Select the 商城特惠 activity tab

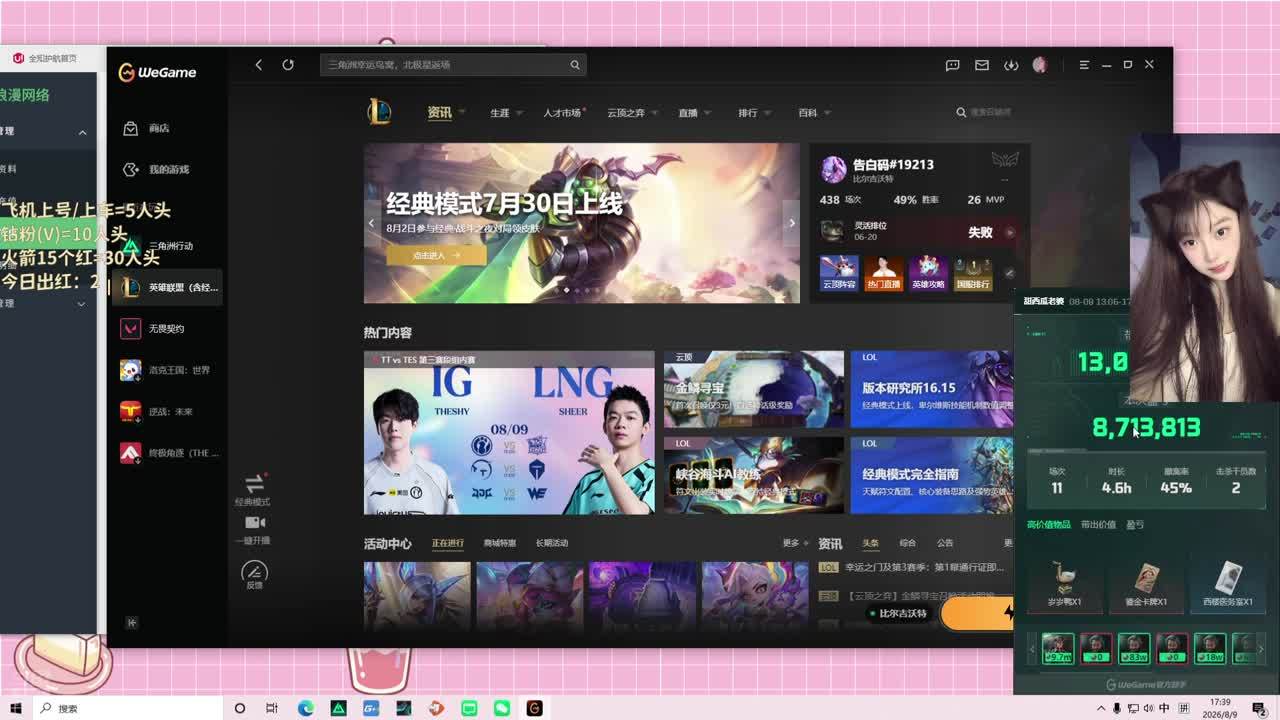pyautogui.click(x=500, y=543)
